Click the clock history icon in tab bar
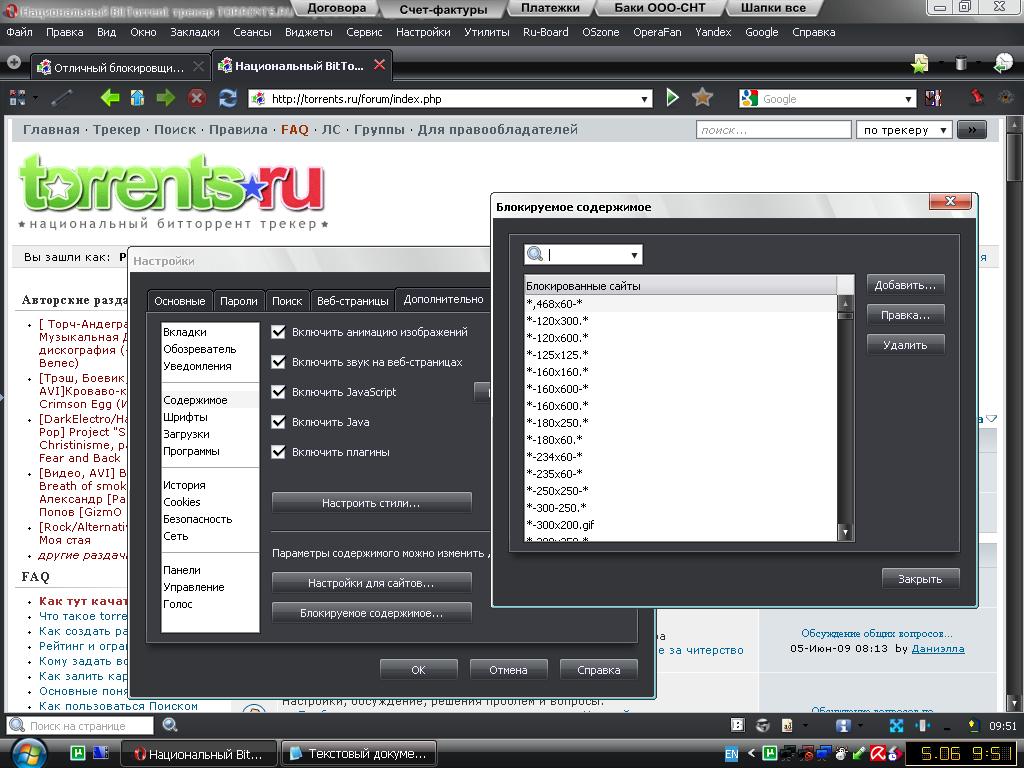 [x=1003, y=63]
